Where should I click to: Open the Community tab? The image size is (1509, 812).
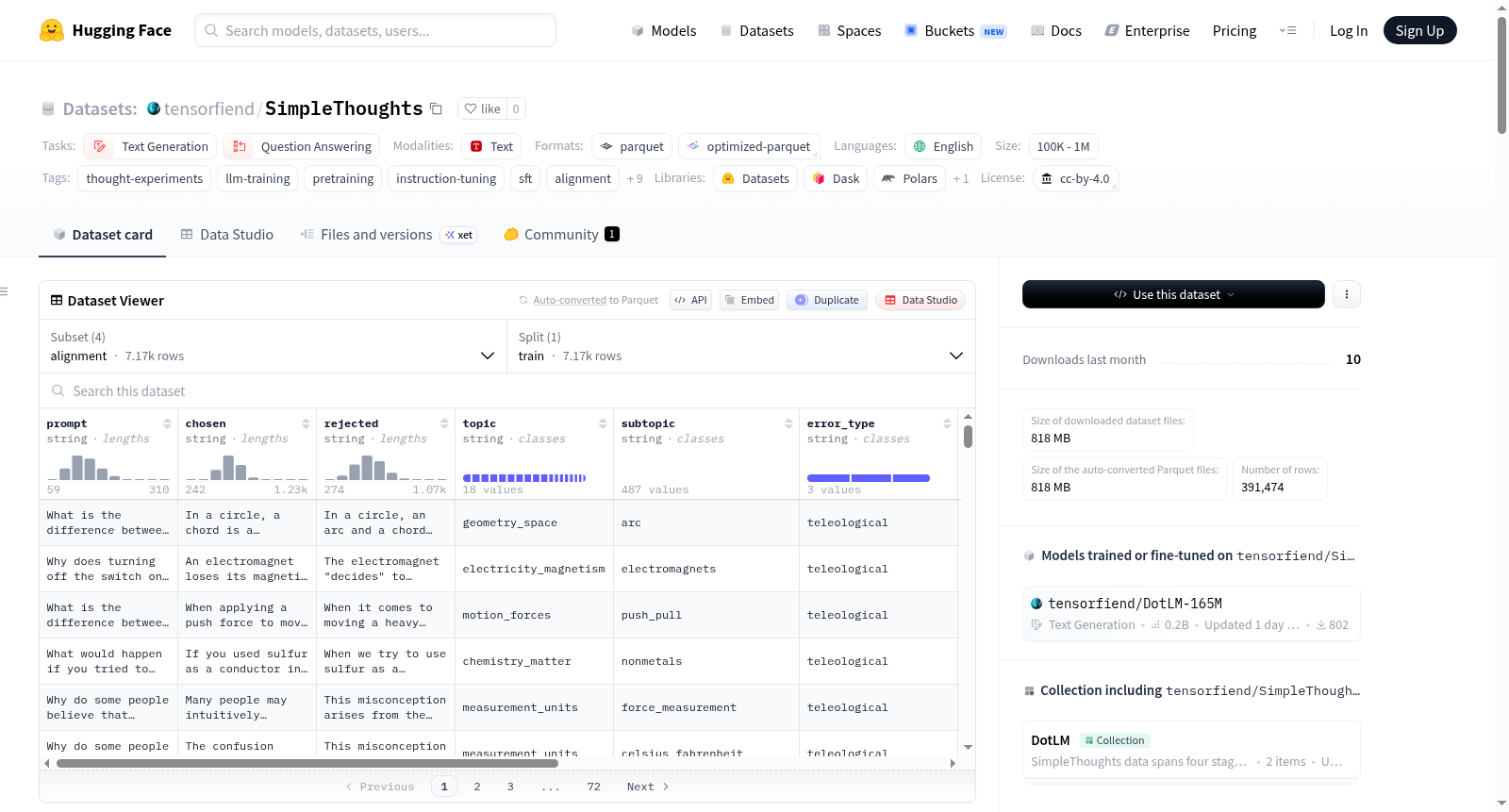pos(561,234)
